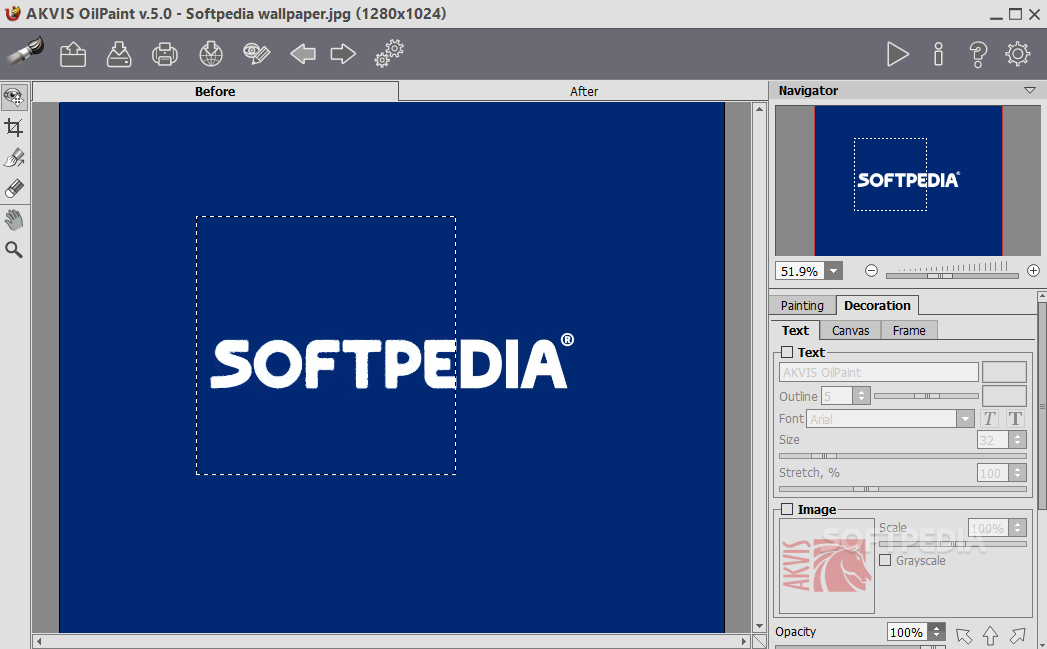Select the Text sub-tab
Screen dimensions: 1047x649
pyautogui.click(x=795, y=331)
